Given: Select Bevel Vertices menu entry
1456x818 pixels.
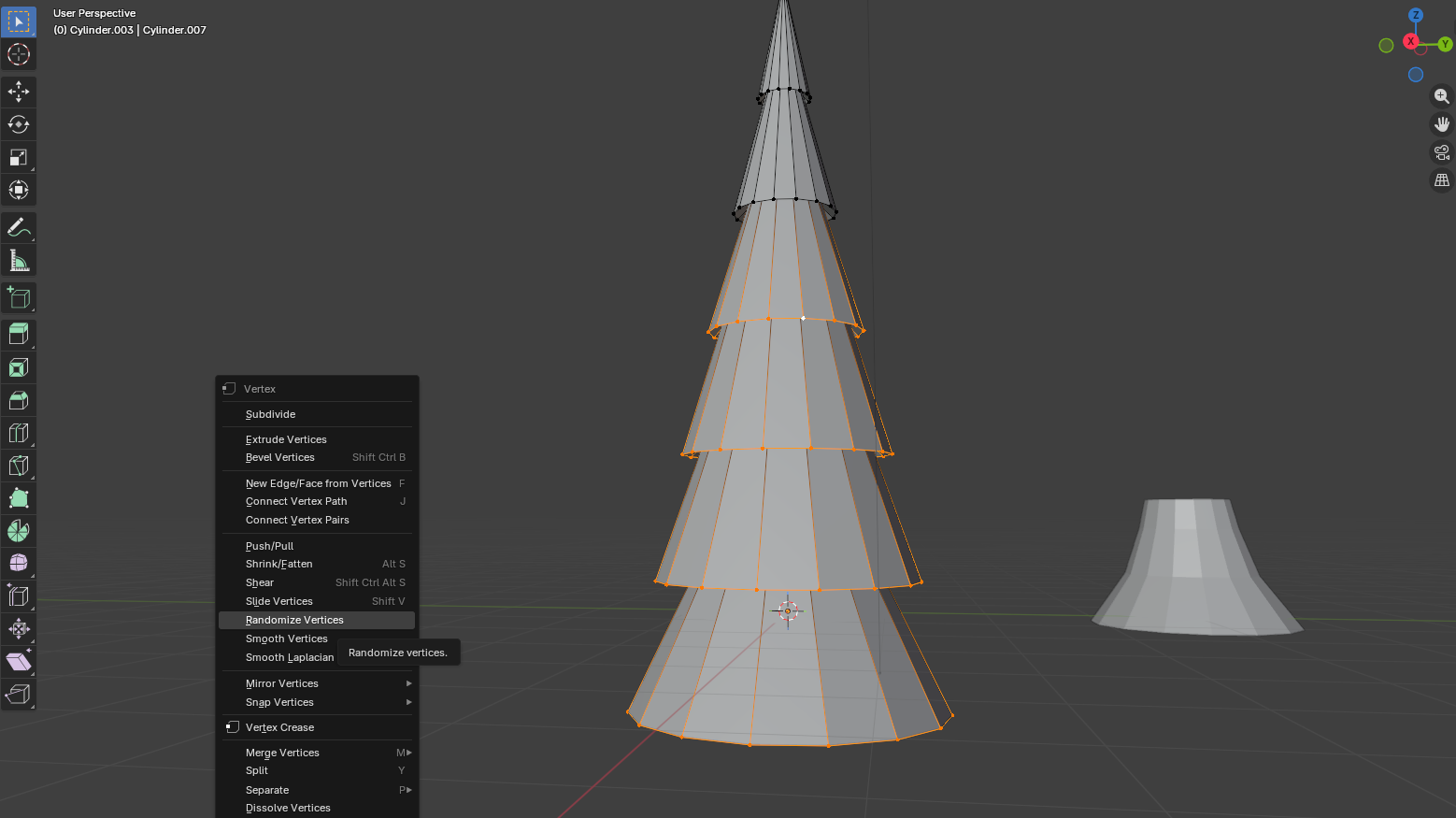Looking at the screenshot, I should (x=280, y=457).
